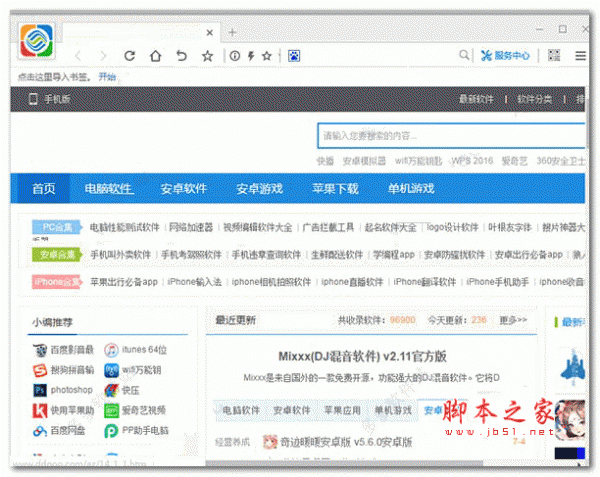Viewport: 600px width, 477px height.
Task: Click the Baidu paw icon
Action: [294, 56]
